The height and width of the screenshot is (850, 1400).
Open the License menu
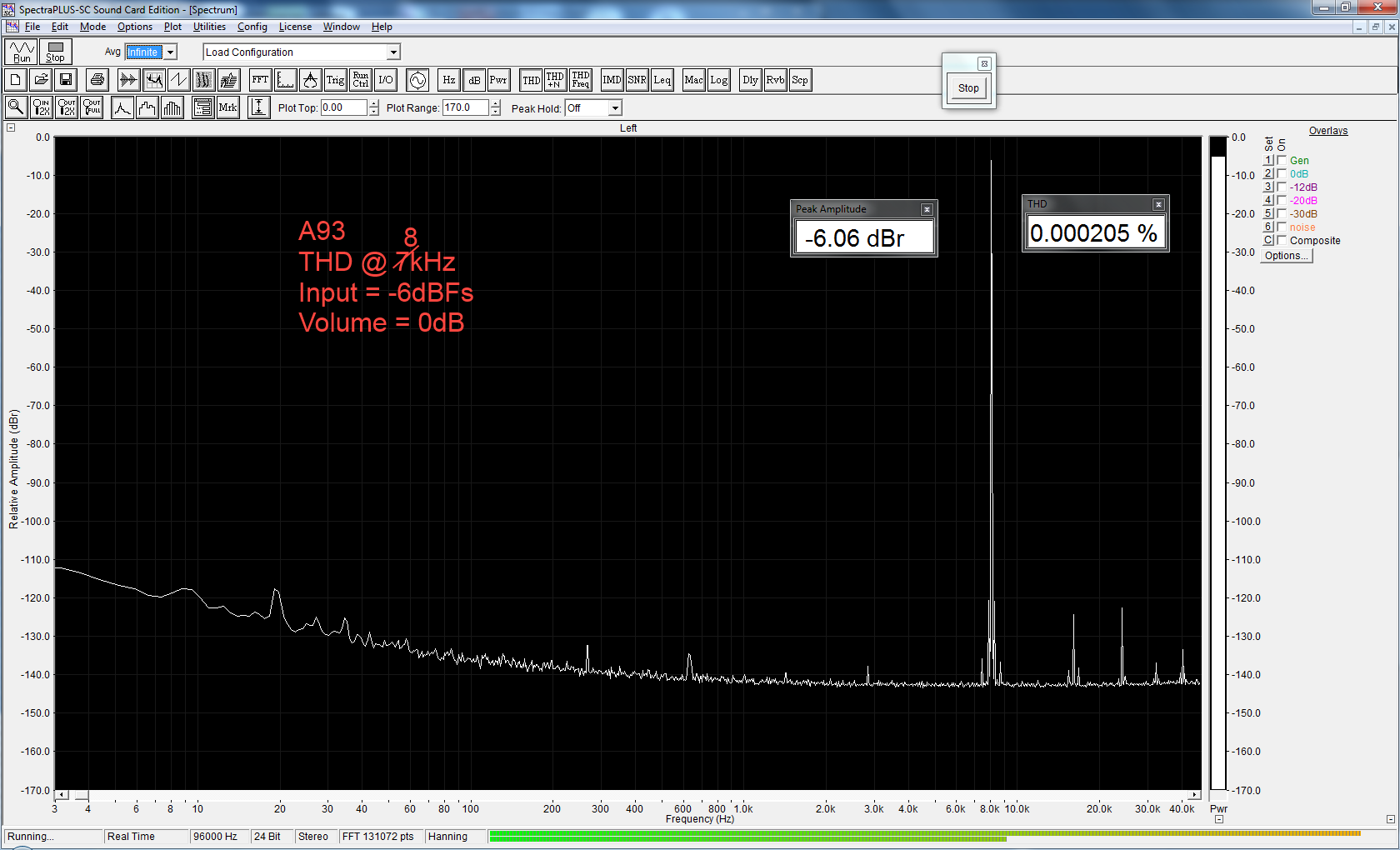click(x=295, y=27)
